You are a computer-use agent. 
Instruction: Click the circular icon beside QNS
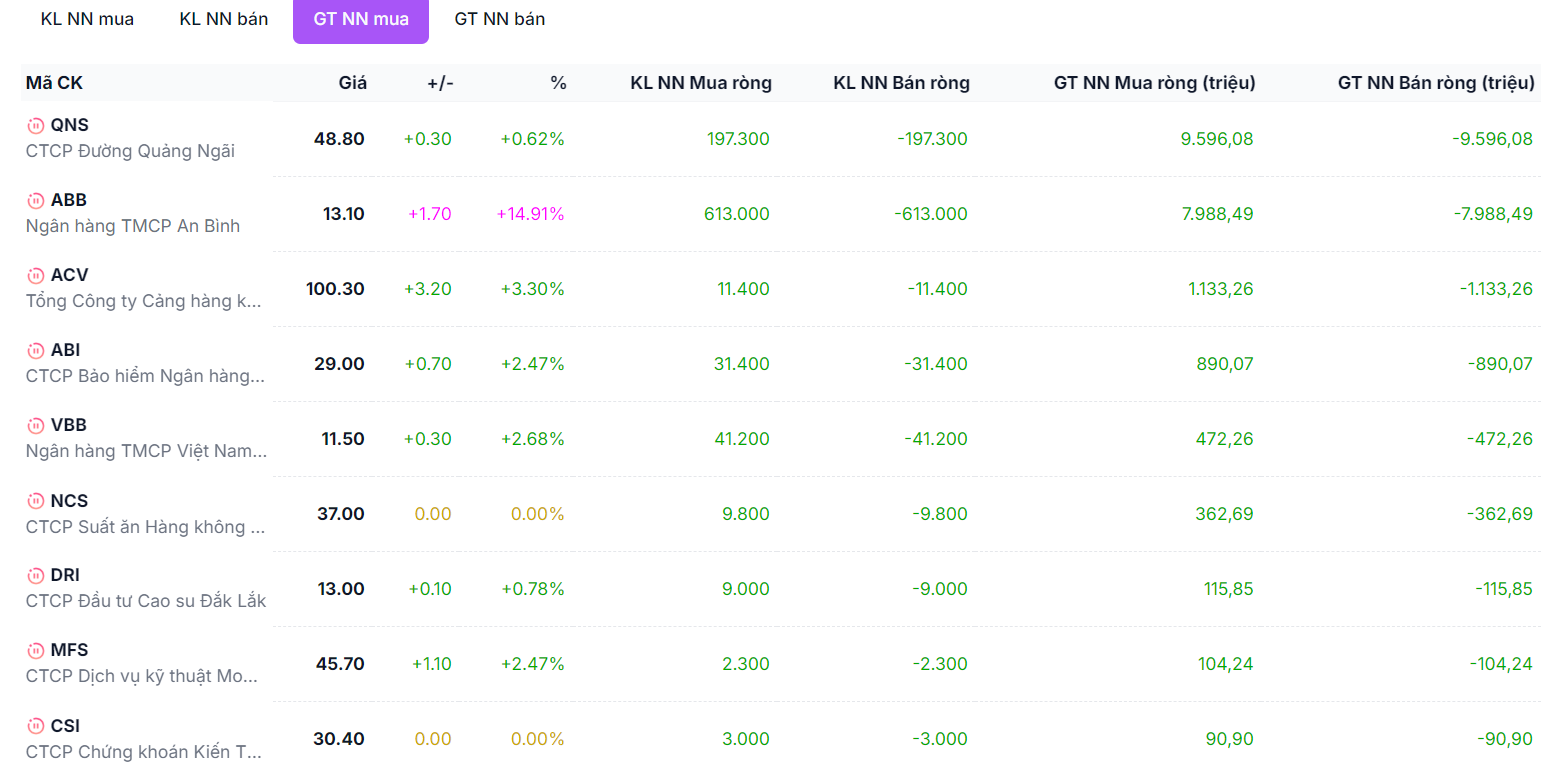[x=35, y=125]
